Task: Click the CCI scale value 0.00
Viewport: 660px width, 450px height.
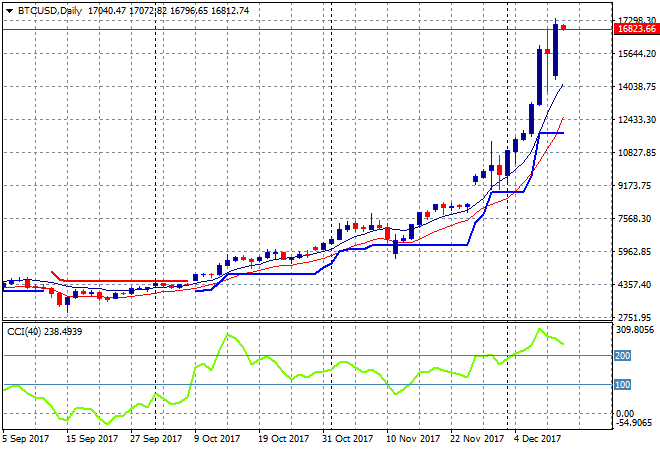Action: point(625,414)
